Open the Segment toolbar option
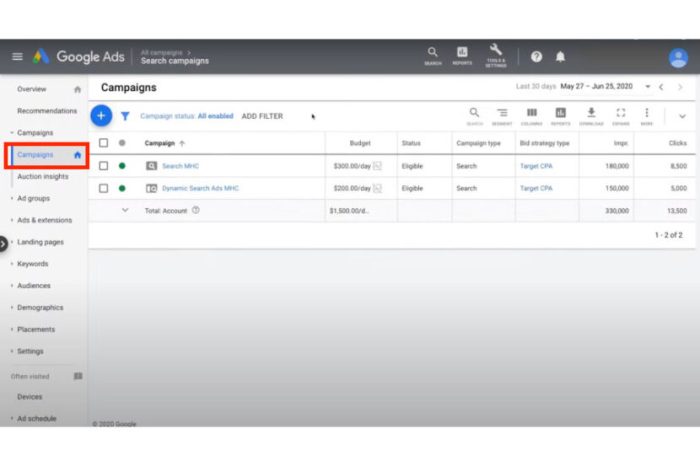 click(502, 116)
